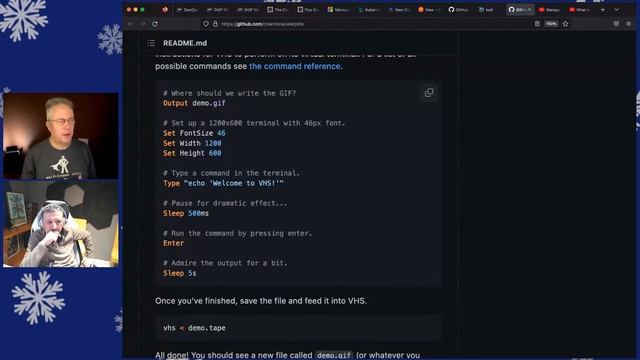
Task: Click the line 'Output demo.gif'
Action: pyautogui.click(x=194, y=103)
